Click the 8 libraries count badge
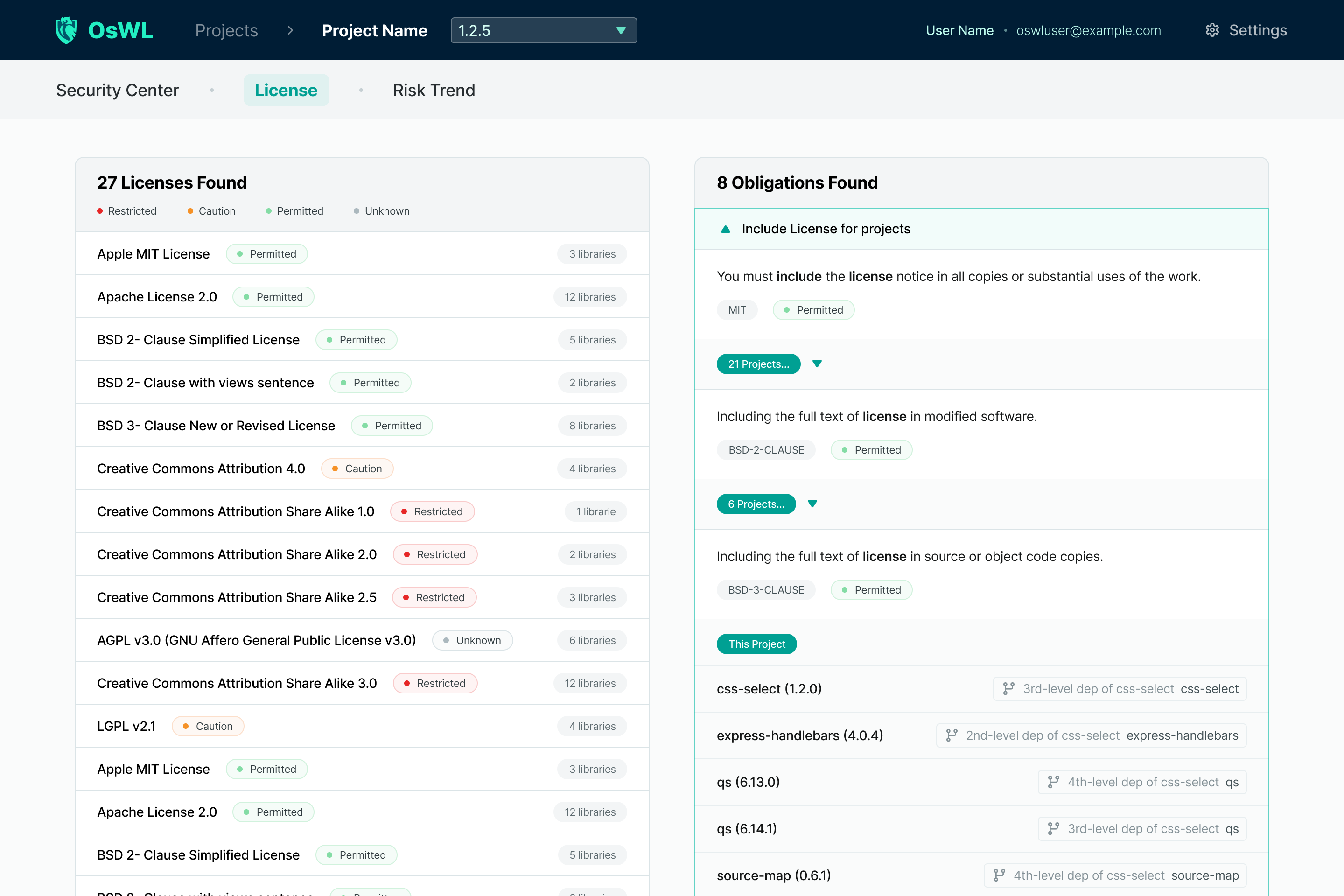Image resolution: width=1344 pixels, height=896 pixels. pyautogui.click(x=592, y=425)
